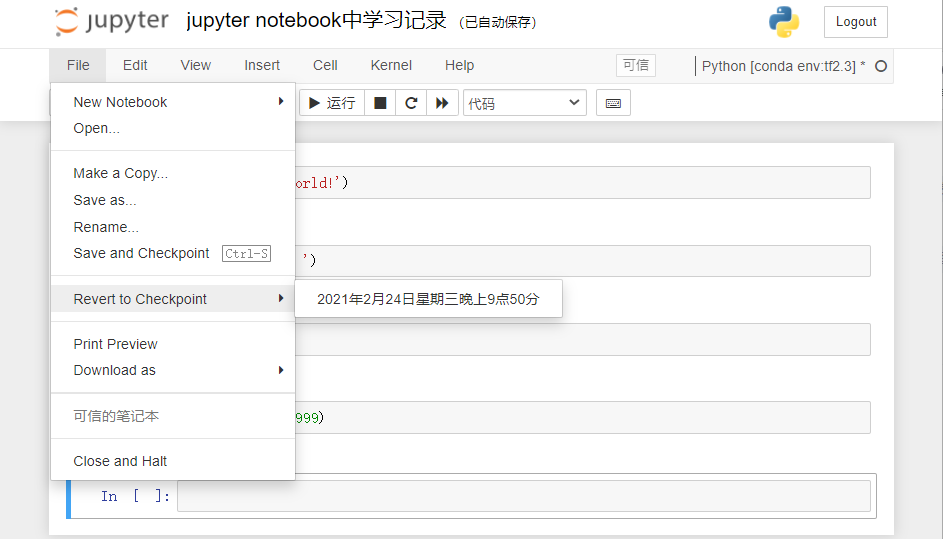This screenshot has width=943, height=539.
Task: Click the kernel idle status circle
Action: (881, 66)
